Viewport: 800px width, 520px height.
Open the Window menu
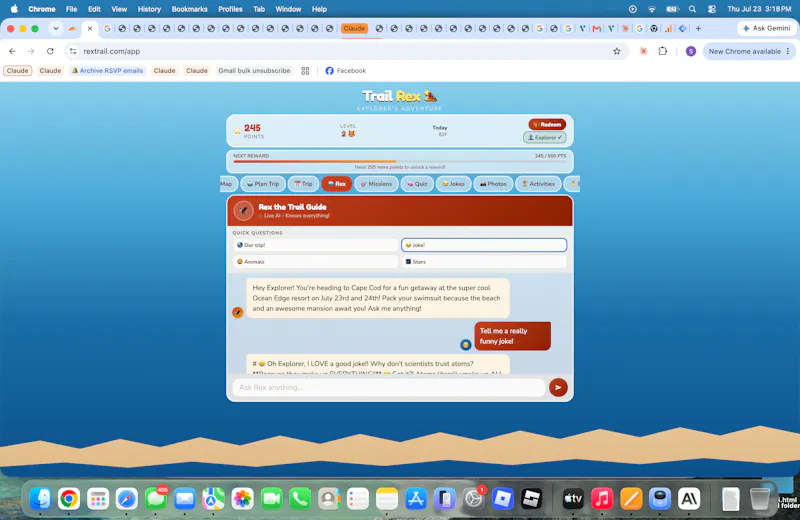(288, 9)
